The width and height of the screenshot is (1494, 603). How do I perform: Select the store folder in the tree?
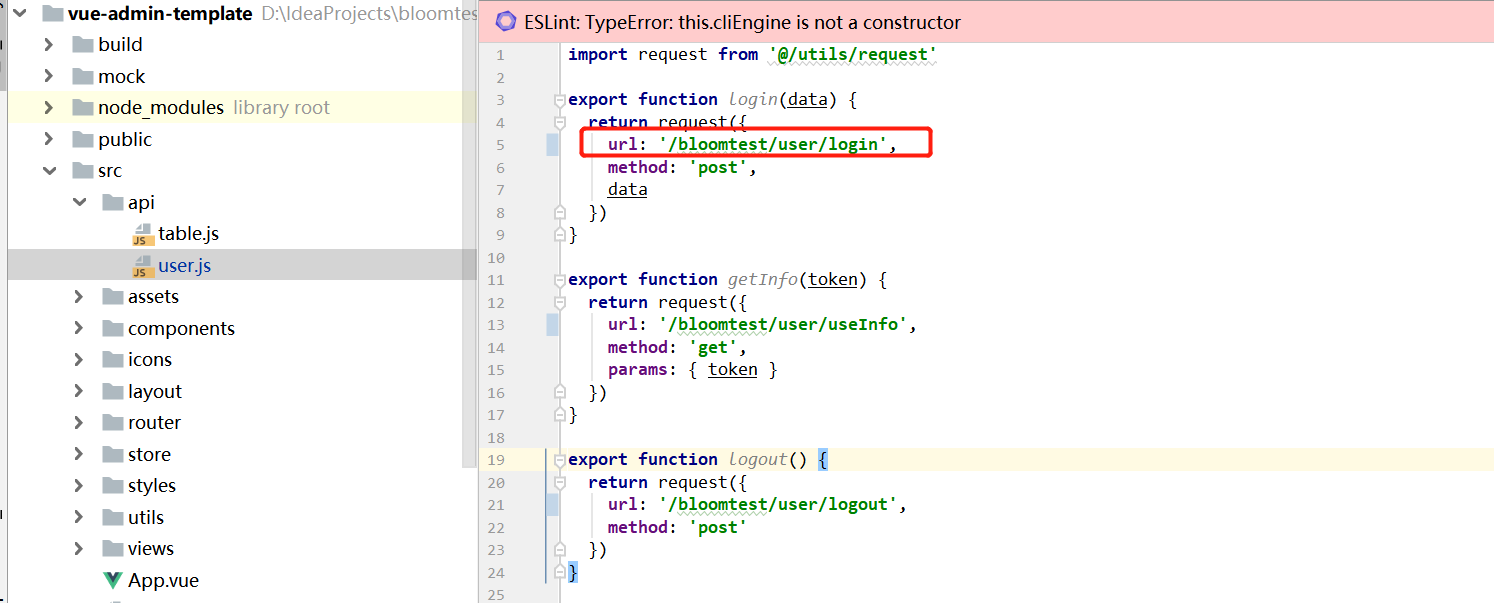pos(149,455)
